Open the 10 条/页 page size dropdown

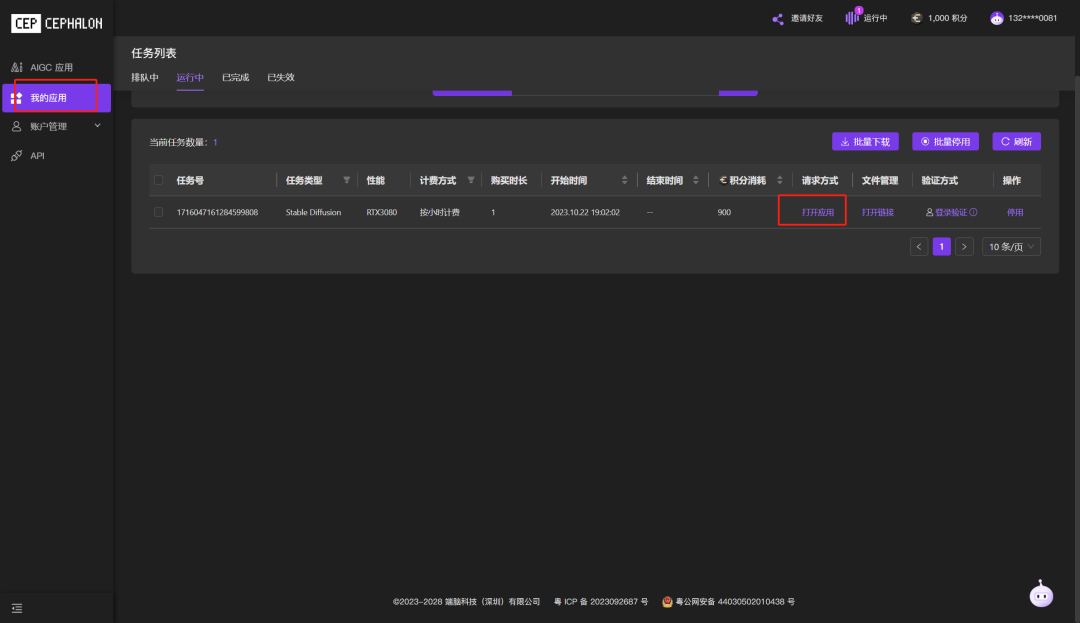coord(1013,247)
